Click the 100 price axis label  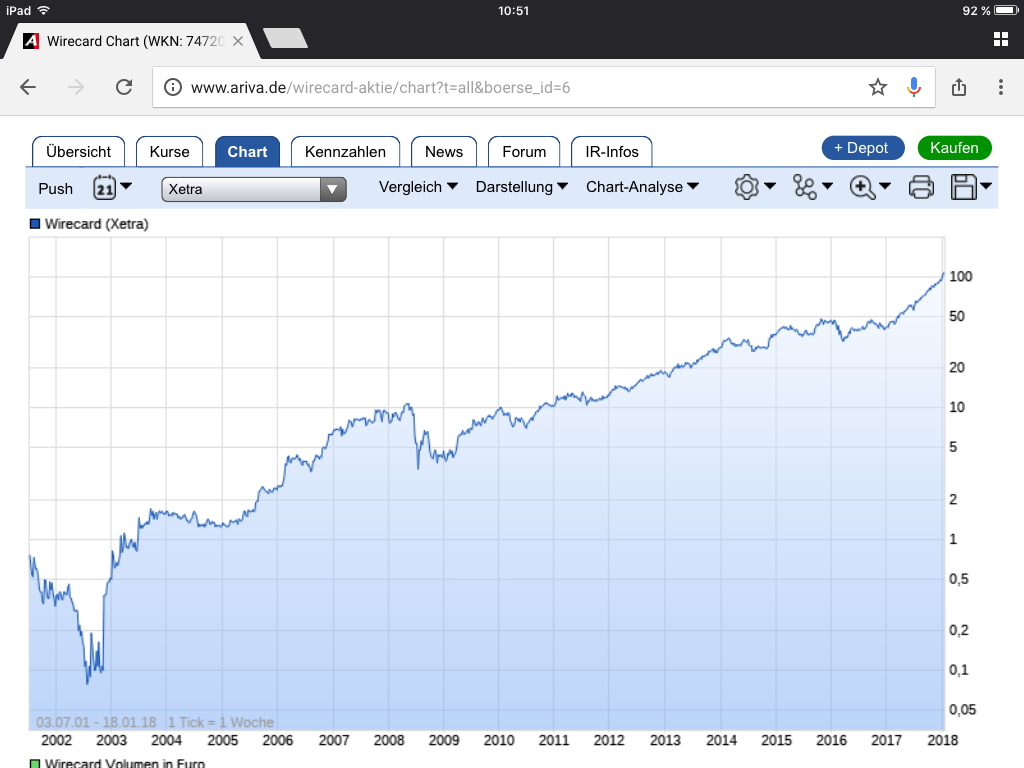tap(960, 276)
